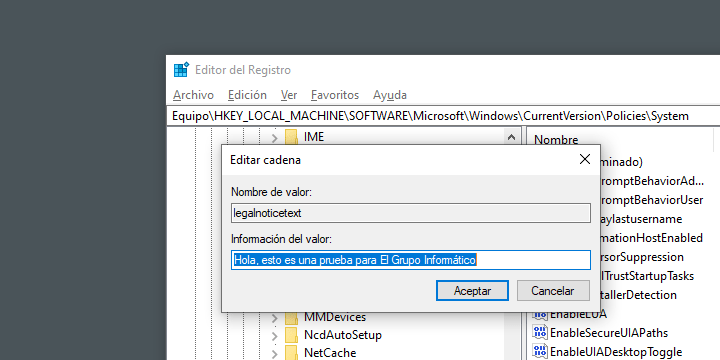The height and width of the screenshot is (360, 720).
Task: Click the tree scrollbar up arrow
Action: tap(511, 137)
